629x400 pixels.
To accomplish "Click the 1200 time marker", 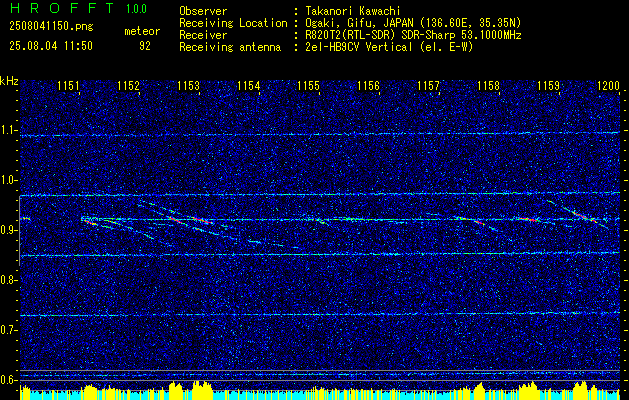I will point(609,86).
